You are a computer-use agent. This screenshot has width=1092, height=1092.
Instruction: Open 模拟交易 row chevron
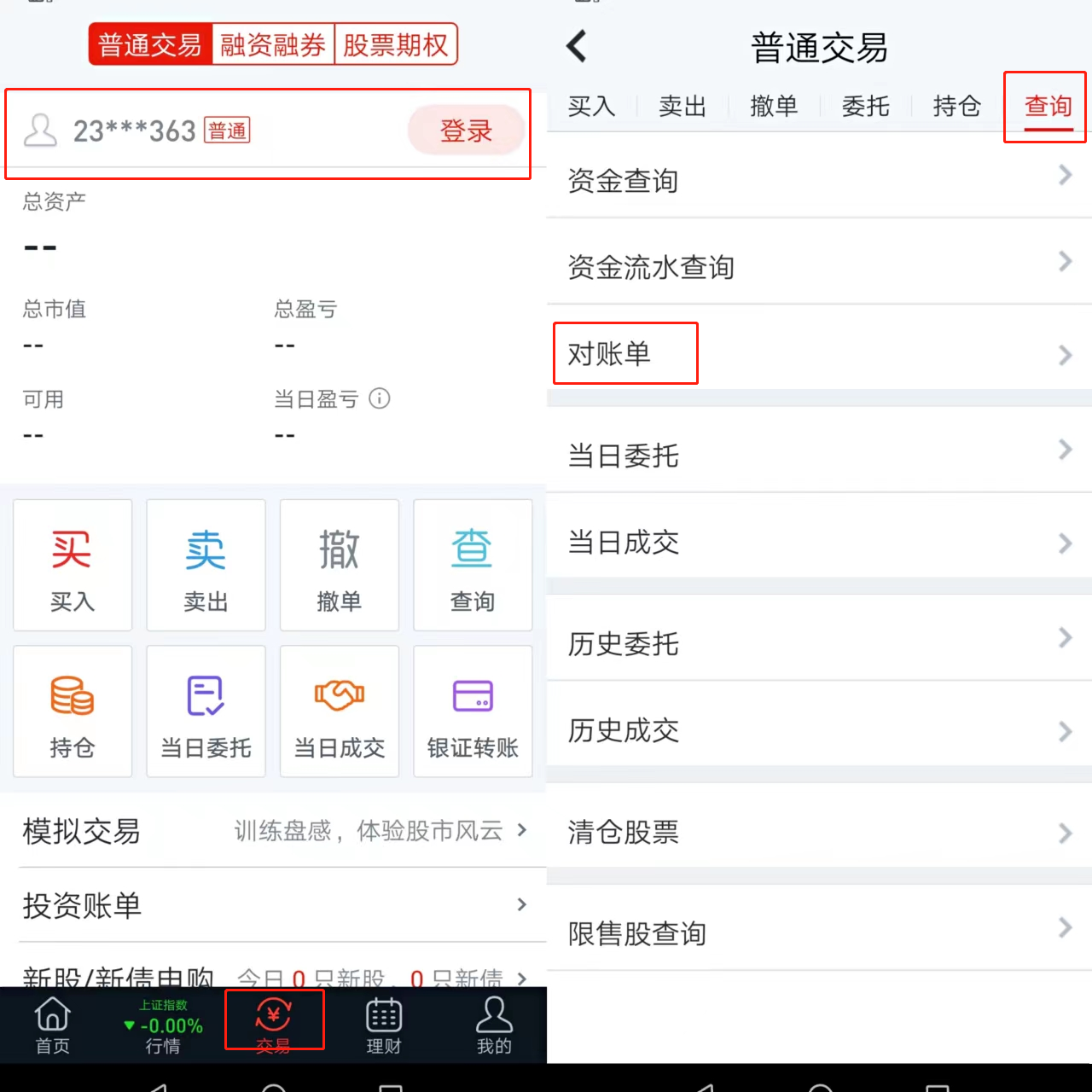tap(522, 830)
